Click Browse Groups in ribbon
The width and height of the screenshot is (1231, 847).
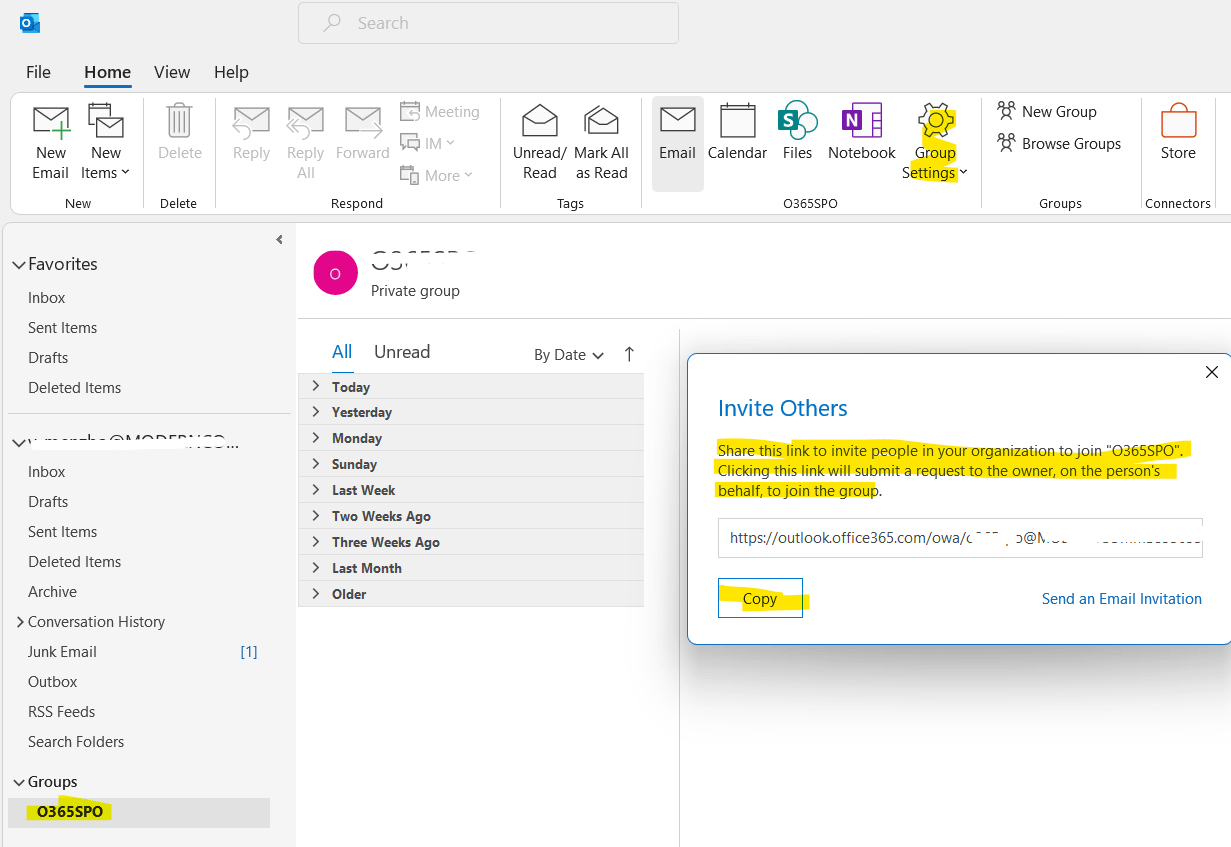coord(1059,144)
